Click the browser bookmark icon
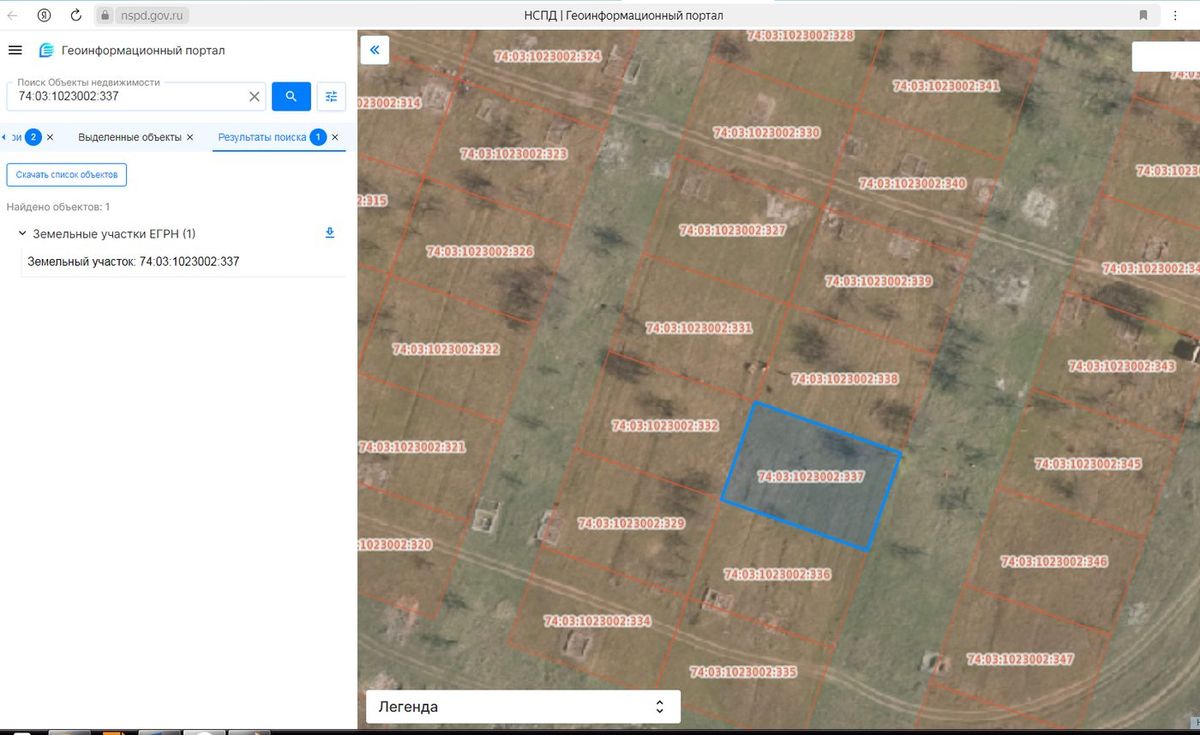 pos(1143,15)
